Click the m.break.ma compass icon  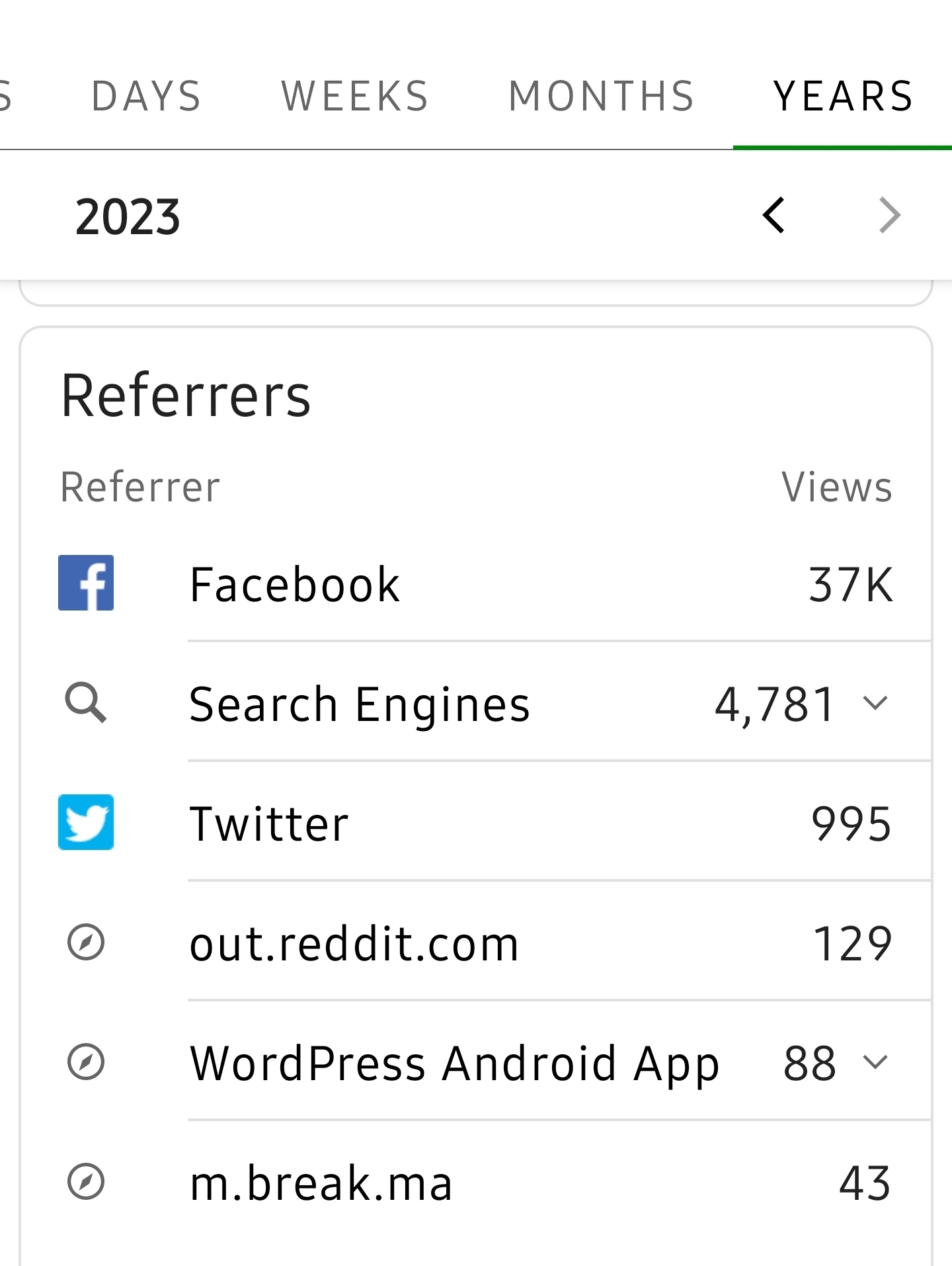[86, 1182]
